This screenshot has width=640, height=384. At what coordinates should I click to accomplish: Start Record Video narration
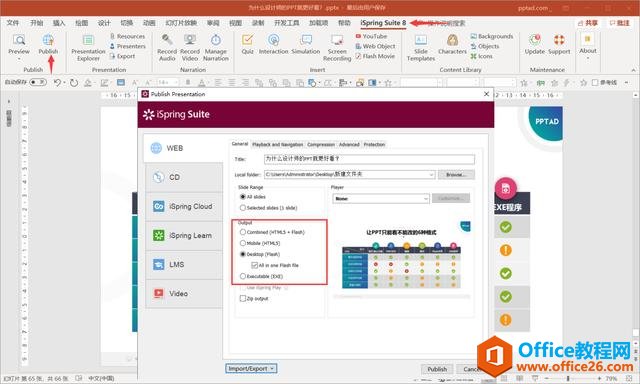(x=190, y=48)
